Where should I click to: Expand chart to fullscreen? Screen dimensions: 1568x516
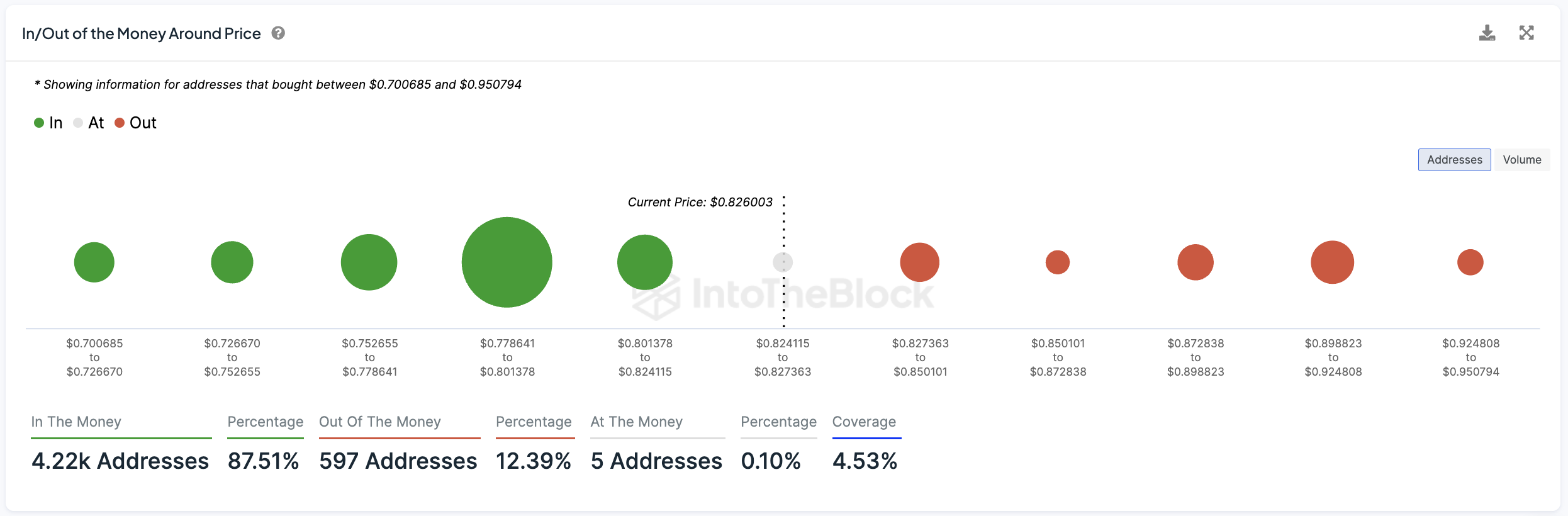pyautogui.click(x=1526, y=33)
